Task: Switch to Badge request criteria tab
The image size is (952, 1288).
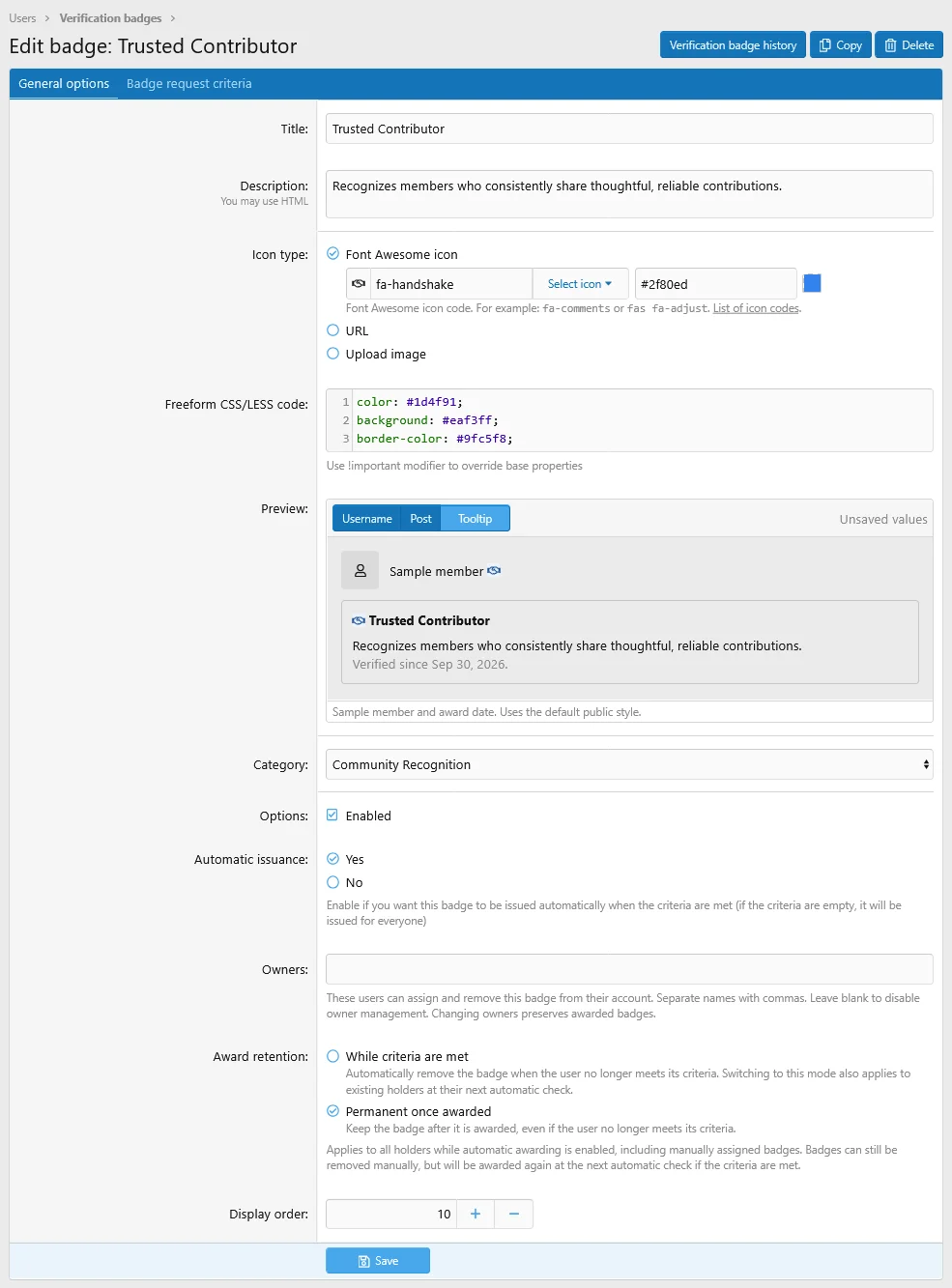Action: [x=189, y=84]
